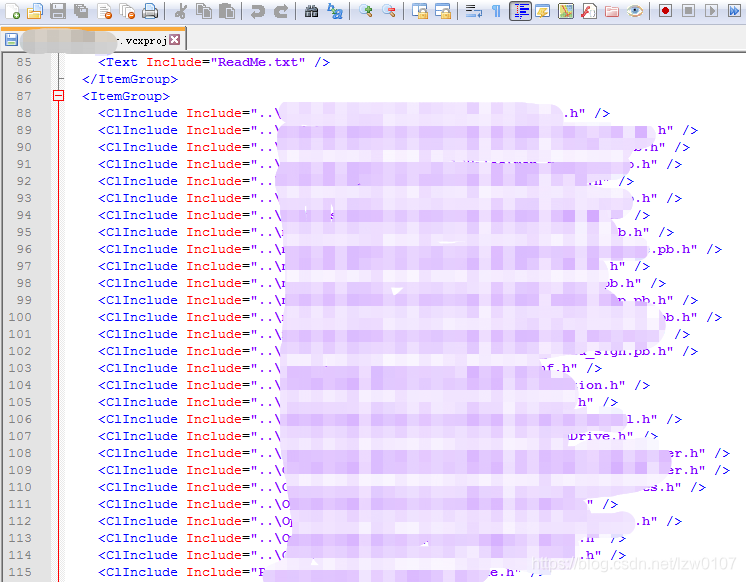Print the document with the printer icon
The image size is (746, 582).
click(150, 10)
